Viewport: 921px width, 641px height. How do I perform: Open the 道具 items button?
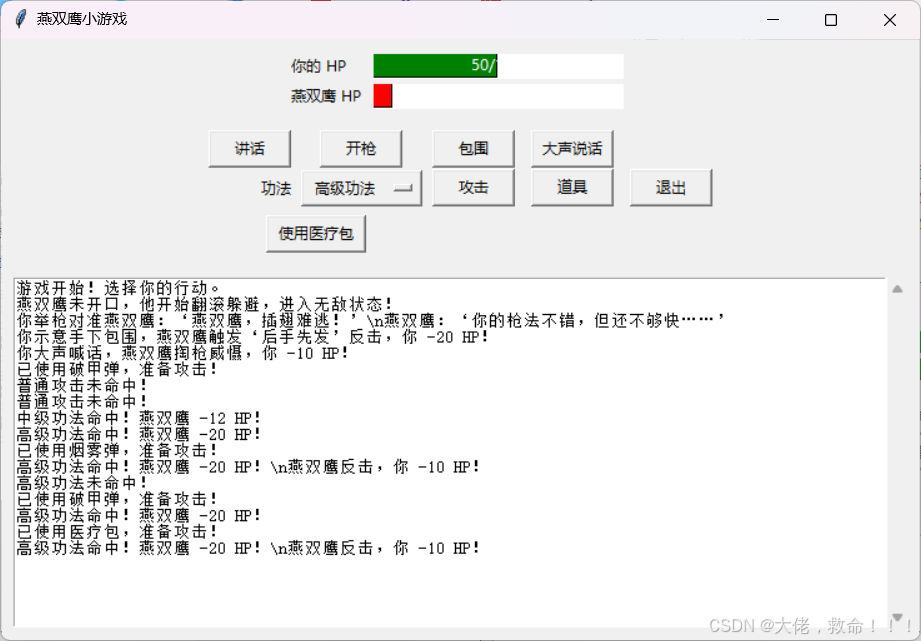[x=572, y=187]
